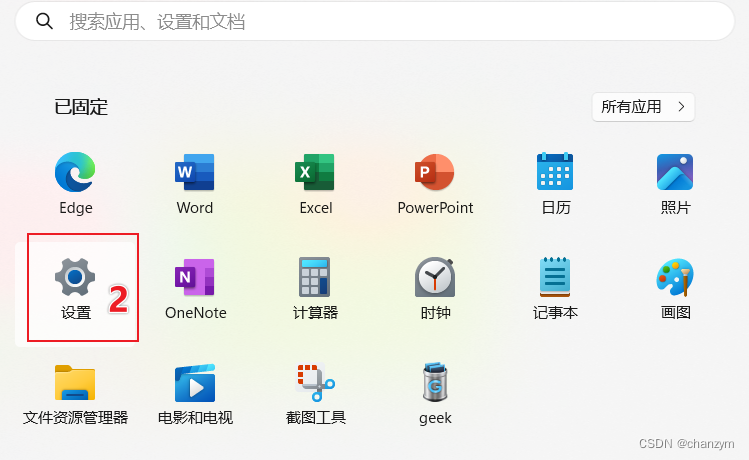Open the 记事本 notepad app
Screen dimensions: 749x460
click(555, 277)
